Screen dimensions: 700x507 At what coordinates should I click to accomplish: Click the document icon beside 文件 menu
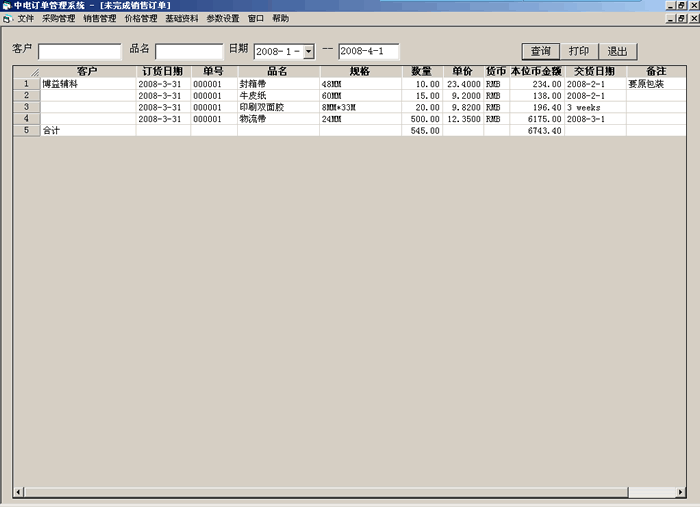point(7,18)
